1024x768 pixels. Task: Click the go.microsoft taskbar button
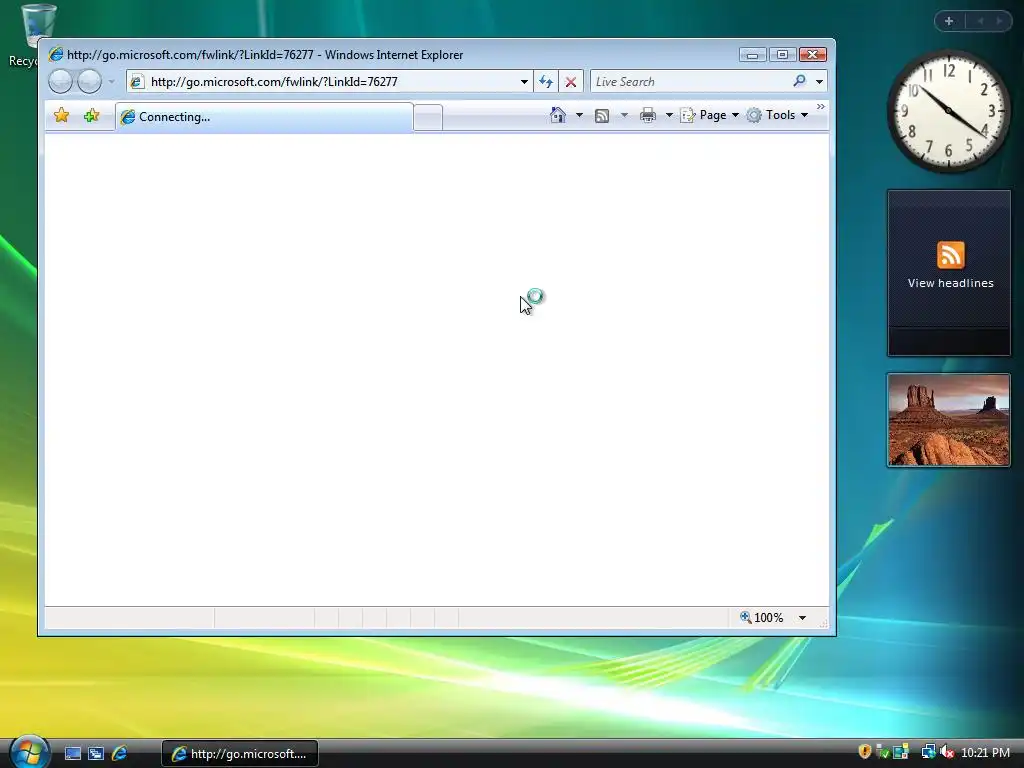tap(240, 754)
